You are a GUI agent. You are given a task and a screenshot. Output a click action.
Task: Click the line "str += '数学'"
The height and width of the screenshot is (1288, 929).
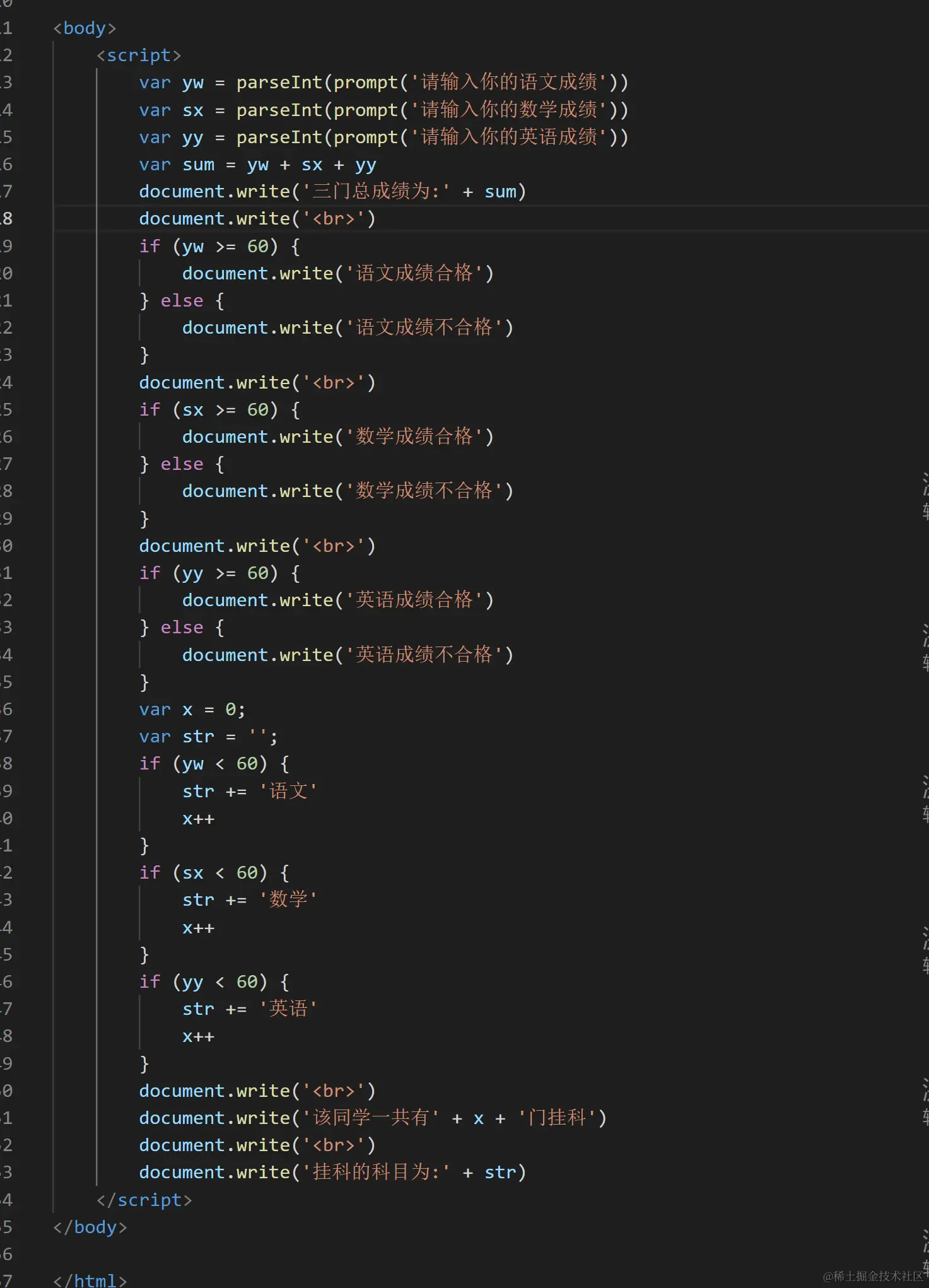coord(250,899)
